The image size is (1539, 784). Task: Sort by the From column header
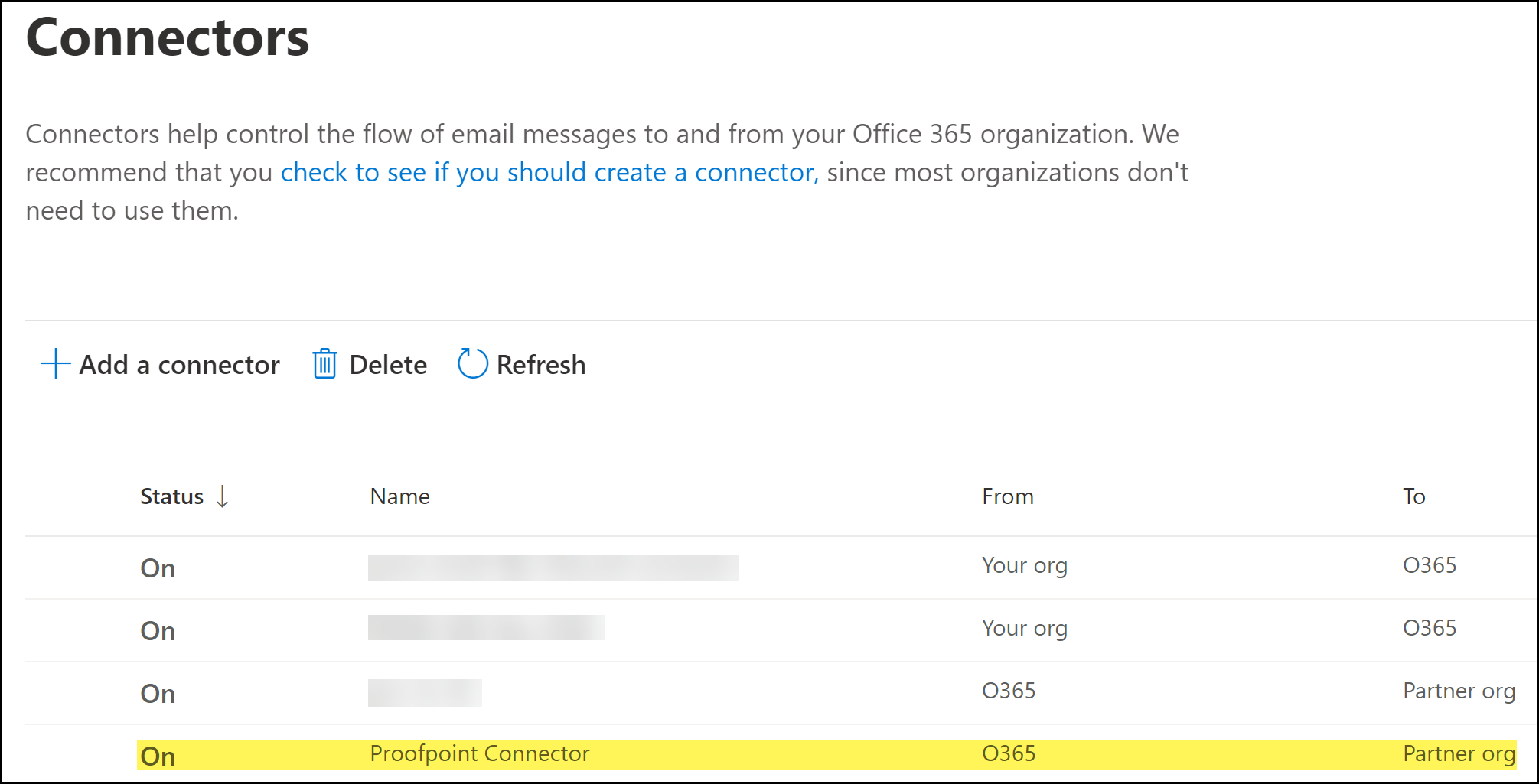coord(1007,496)
